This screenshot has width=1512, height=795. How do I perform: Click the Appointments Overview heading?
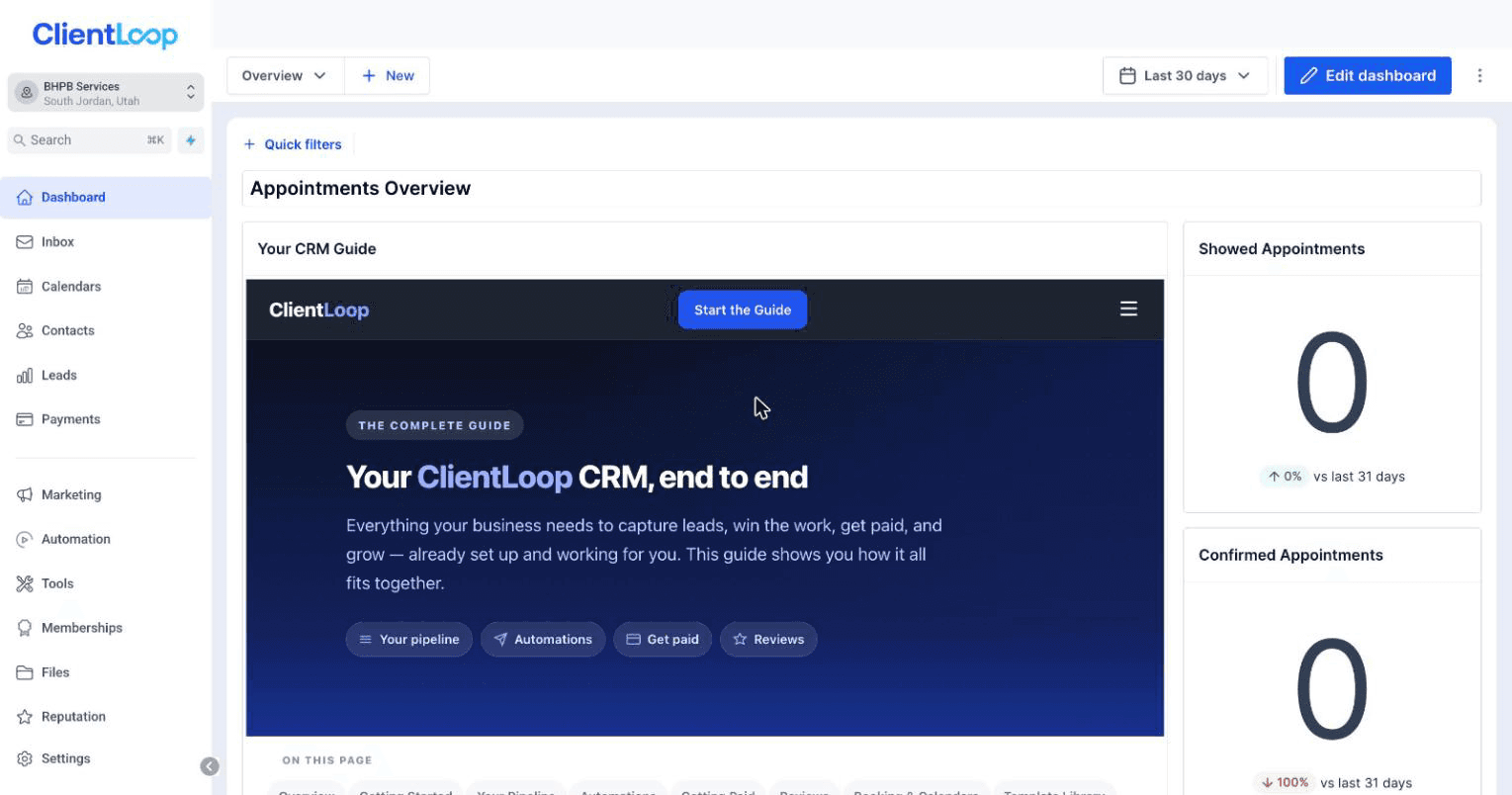[360, 189]
